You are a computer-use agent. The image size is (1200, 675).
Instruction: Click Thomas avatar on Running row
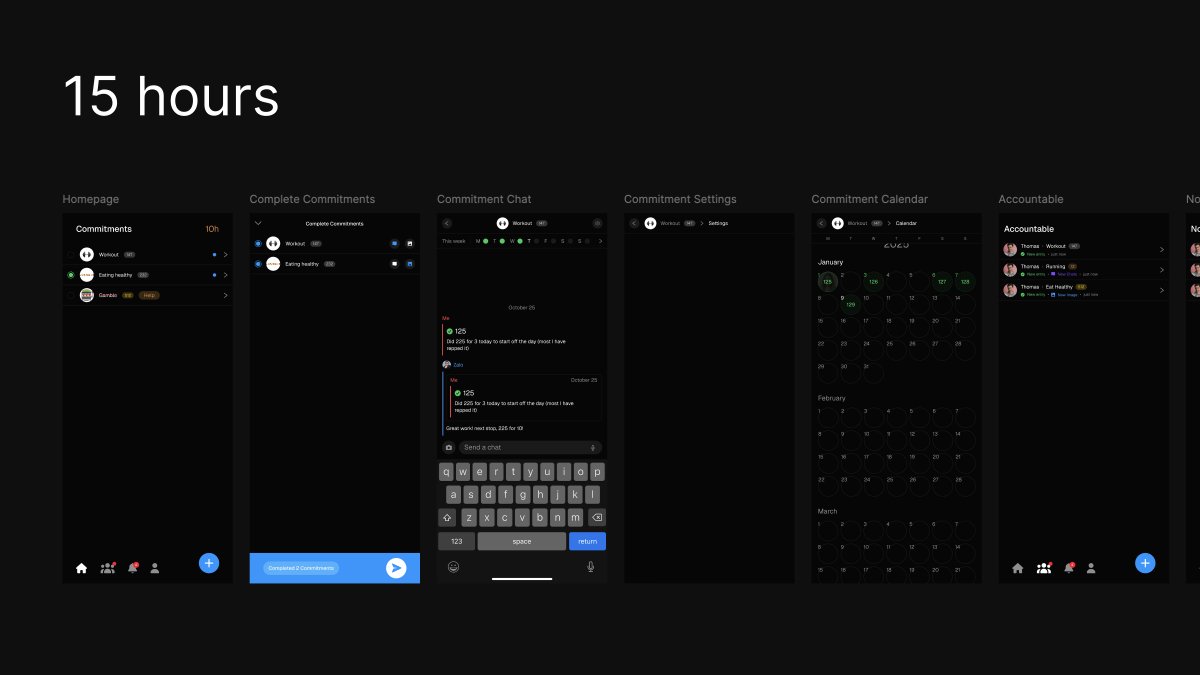pyautogui.click(x=1010, y=270)
